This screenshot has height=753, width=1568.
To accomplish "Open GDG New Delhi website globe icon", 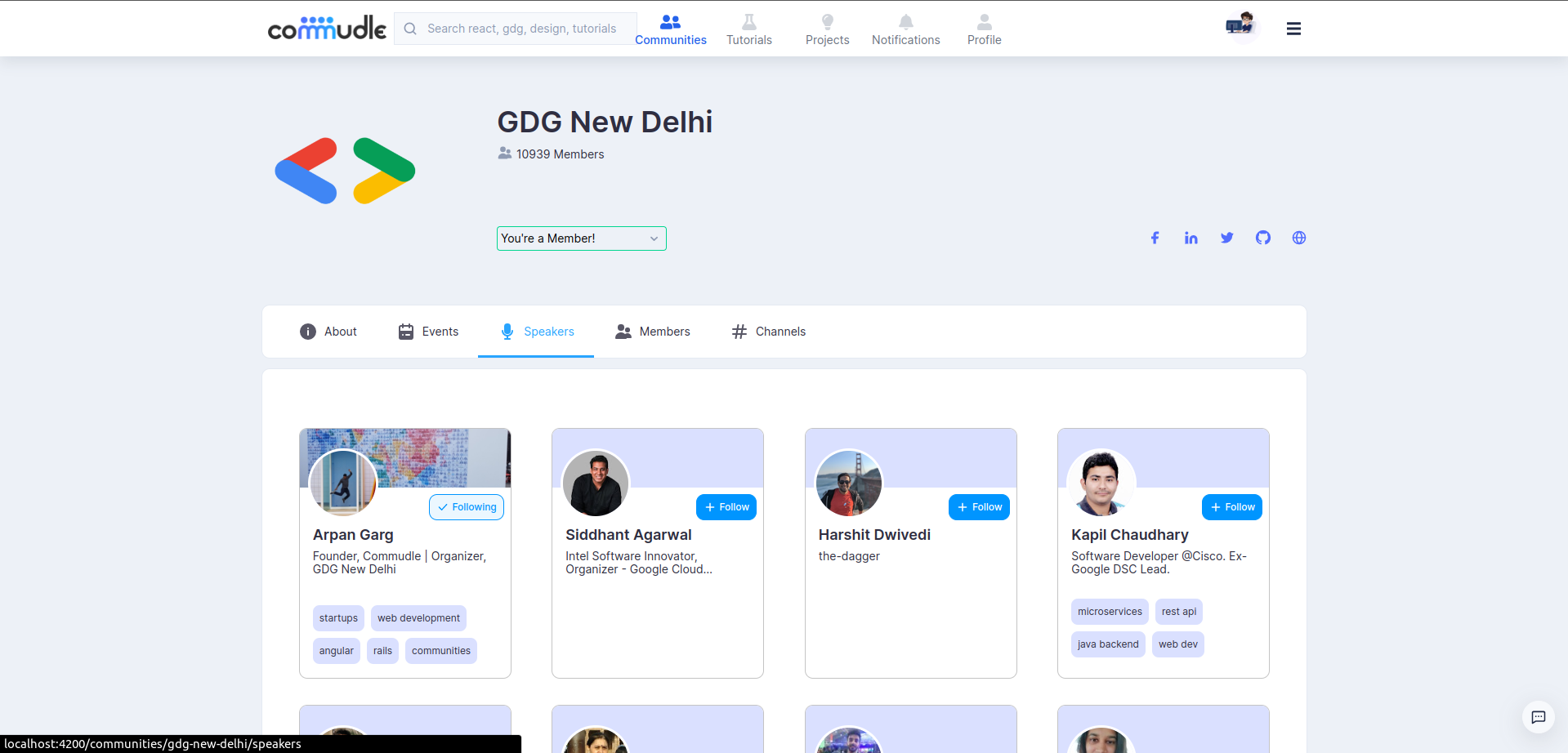I will 1299,238.
